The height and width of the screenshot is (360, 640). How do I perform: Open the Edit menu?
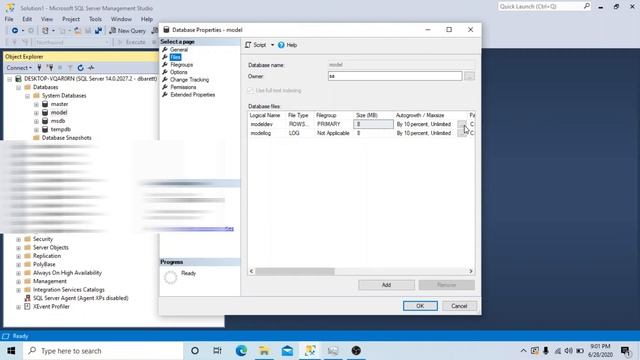(x=27, y=19)
